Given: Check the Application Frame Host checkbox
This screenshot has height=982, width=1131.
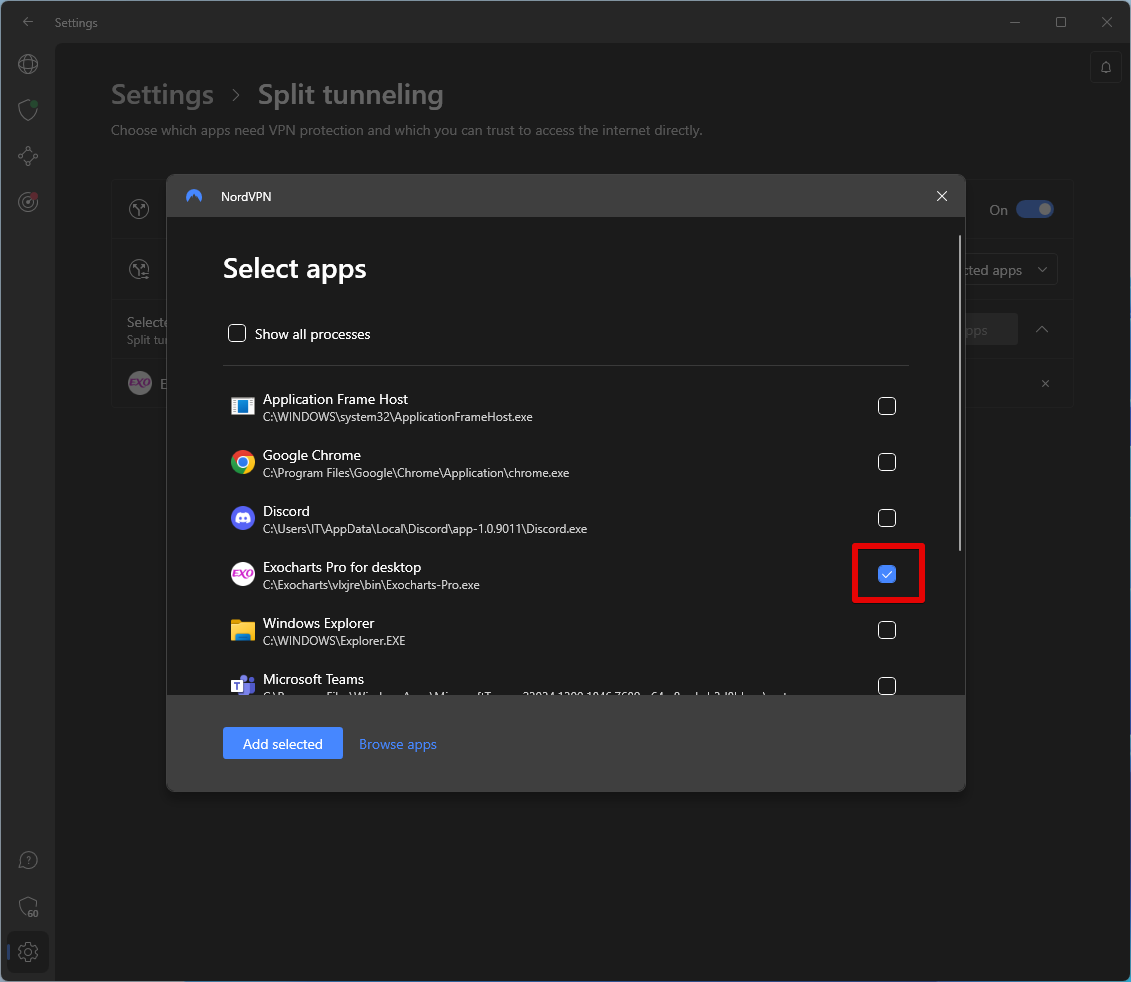Looking at the screenshot, I should tap(886, 406).
